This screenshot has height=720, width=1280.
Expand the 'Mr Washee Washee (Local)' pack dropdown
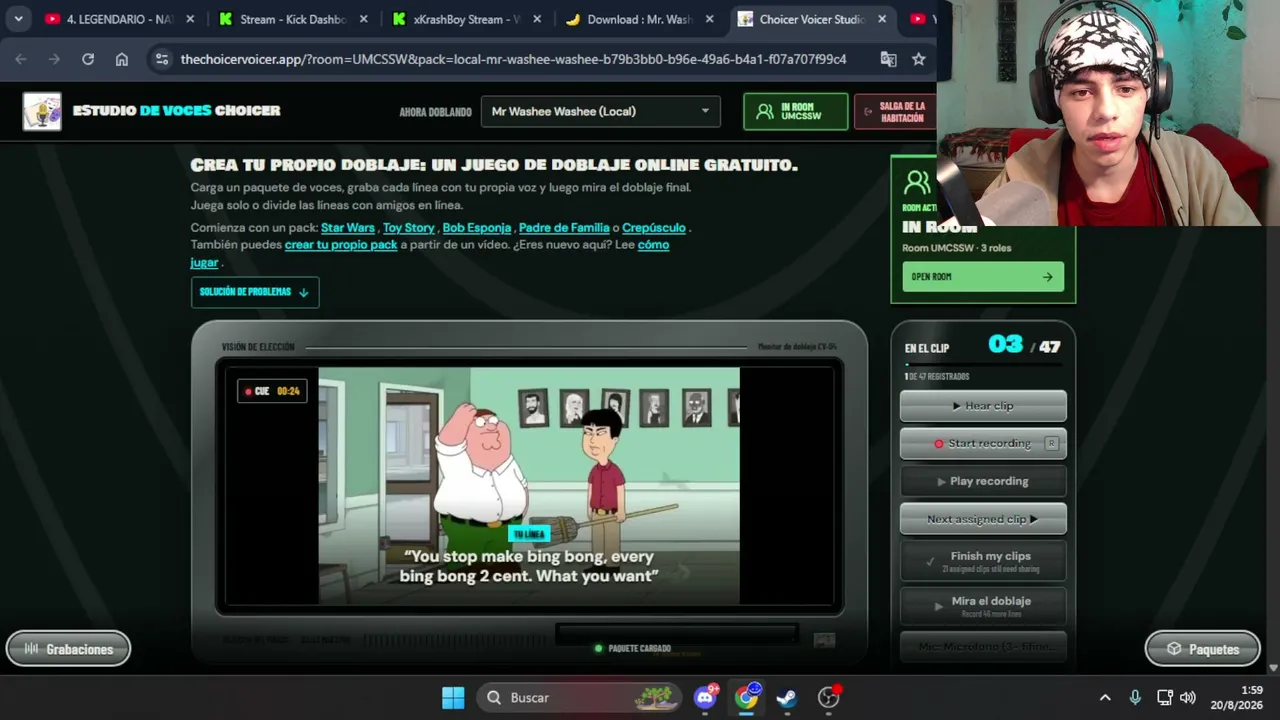(x=600, y=111)
